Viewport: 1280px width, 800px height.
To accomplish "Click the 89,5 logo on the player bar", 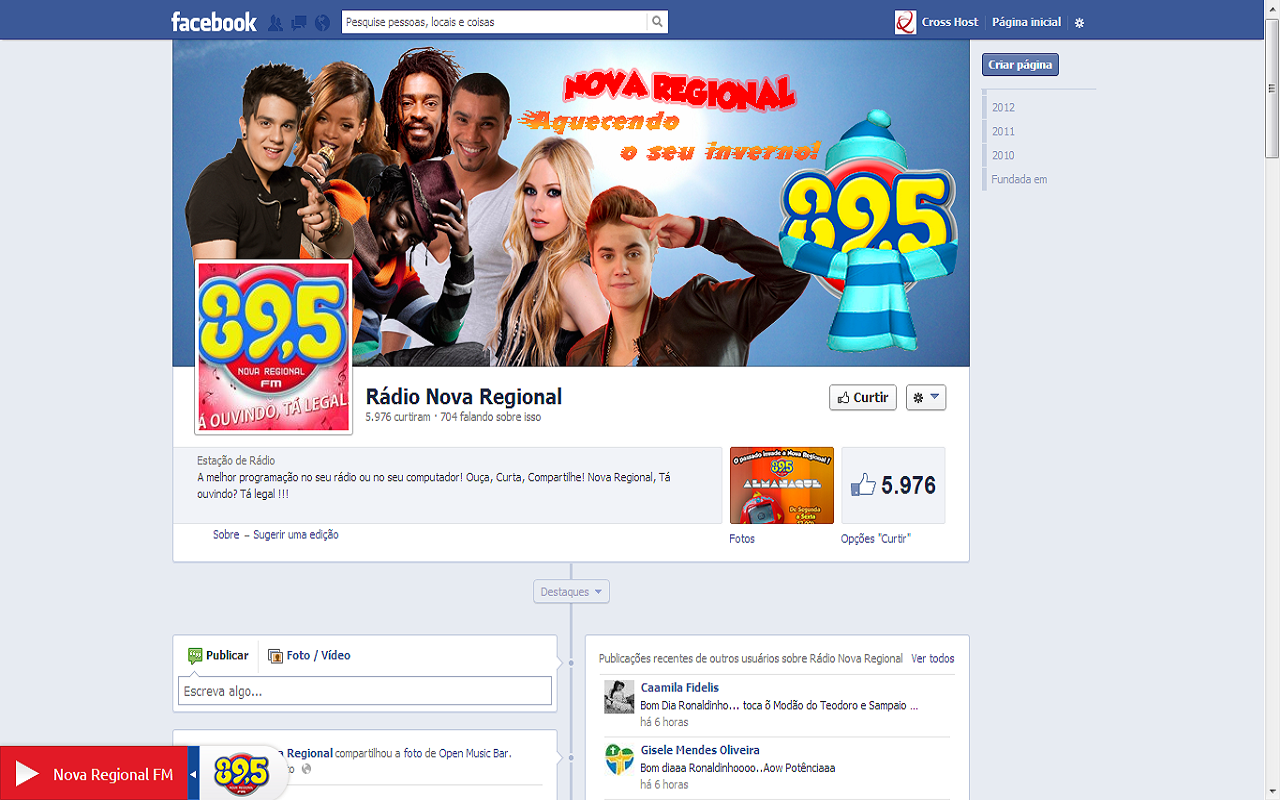I will pyautogui.click(x=241, y=772).
